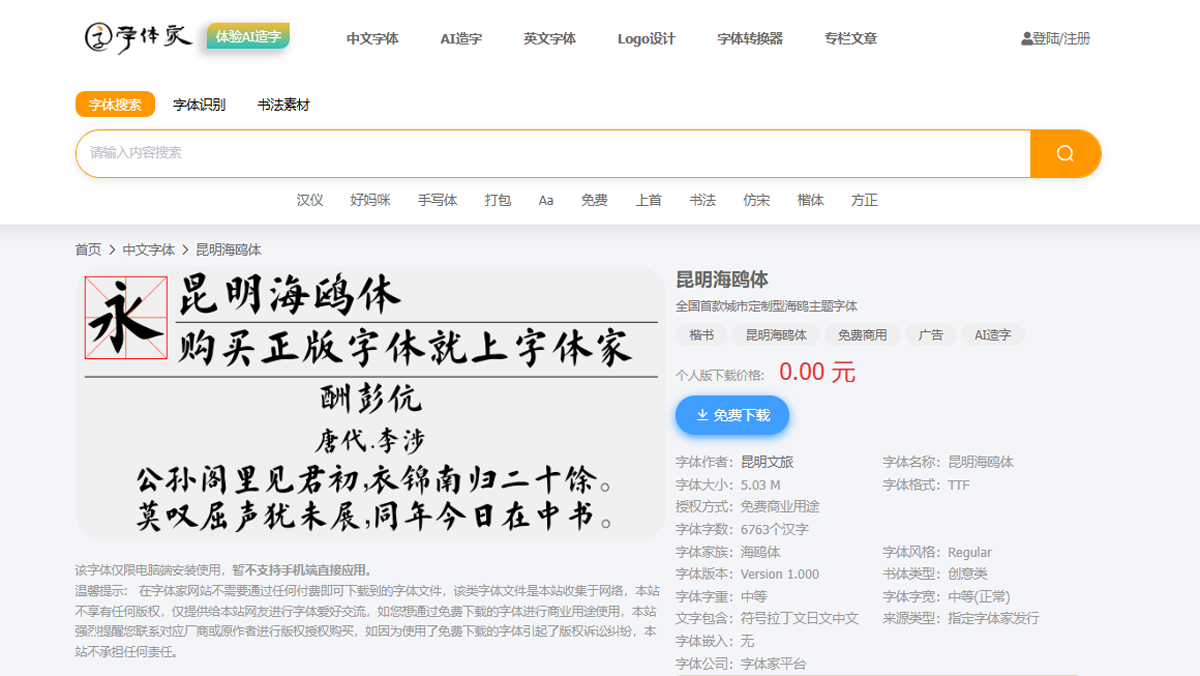Click the 昆明海鸥体 font title heading

(722, 280)
